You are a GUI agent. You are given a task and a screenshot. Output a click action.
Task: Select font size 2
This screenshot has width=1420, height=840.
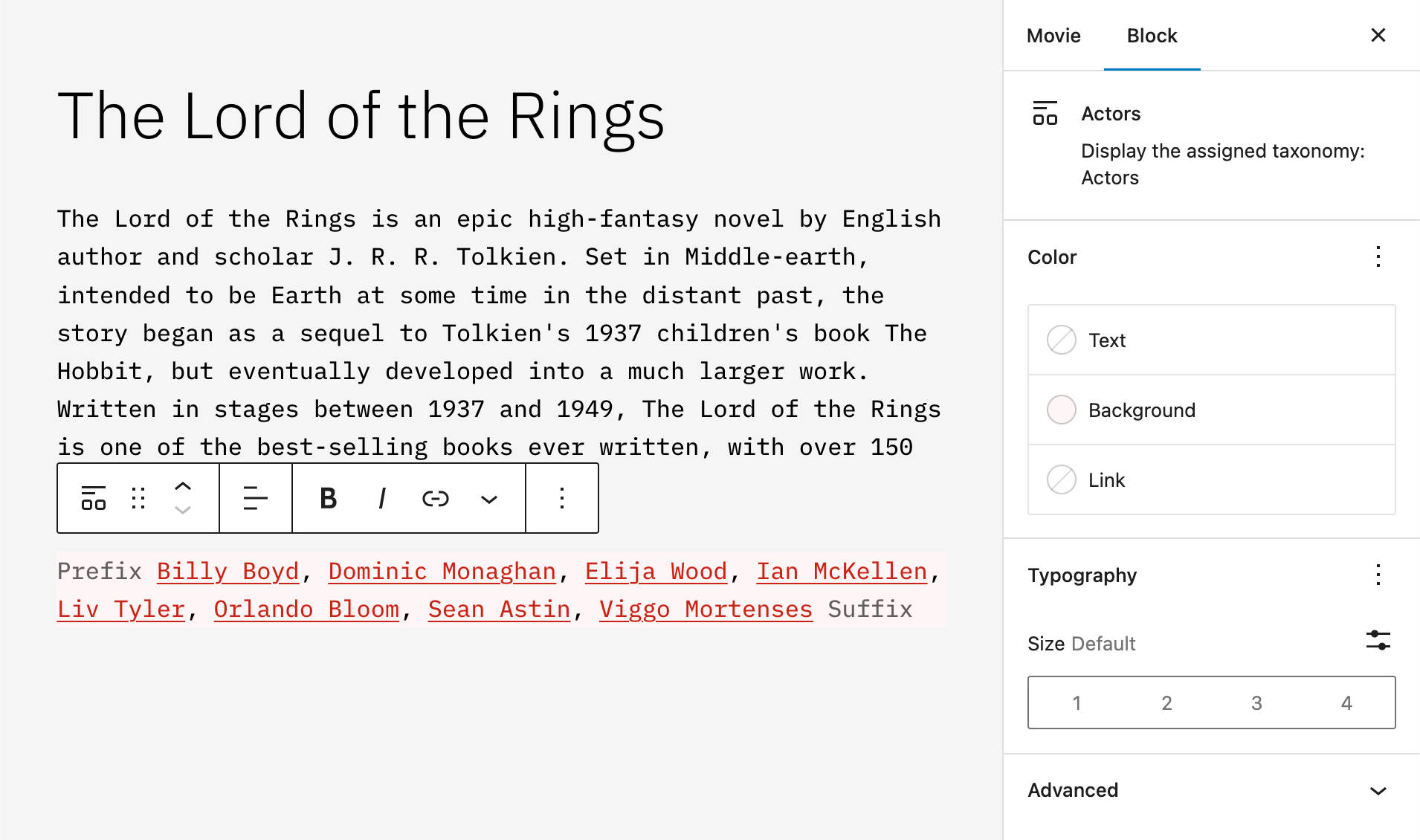[x=1166, y=702]
